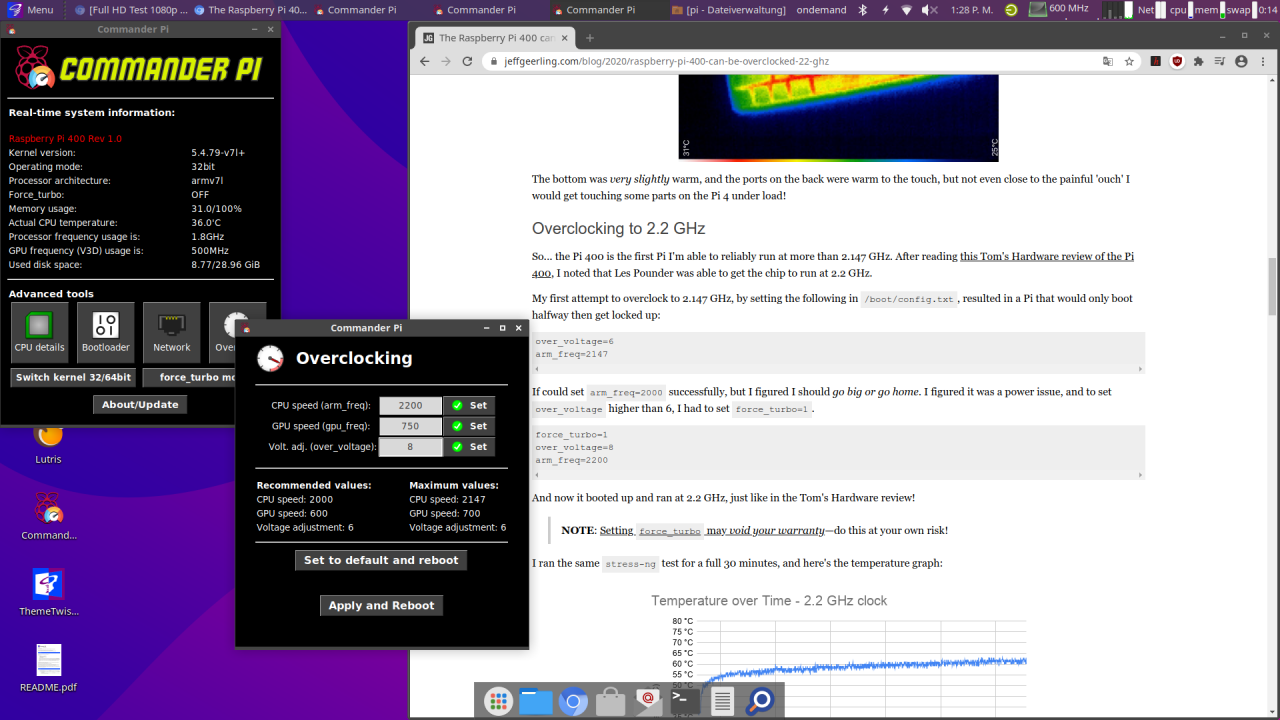Click Set to default and reboot
The image size is (1280, 720).
click(381, 560)
